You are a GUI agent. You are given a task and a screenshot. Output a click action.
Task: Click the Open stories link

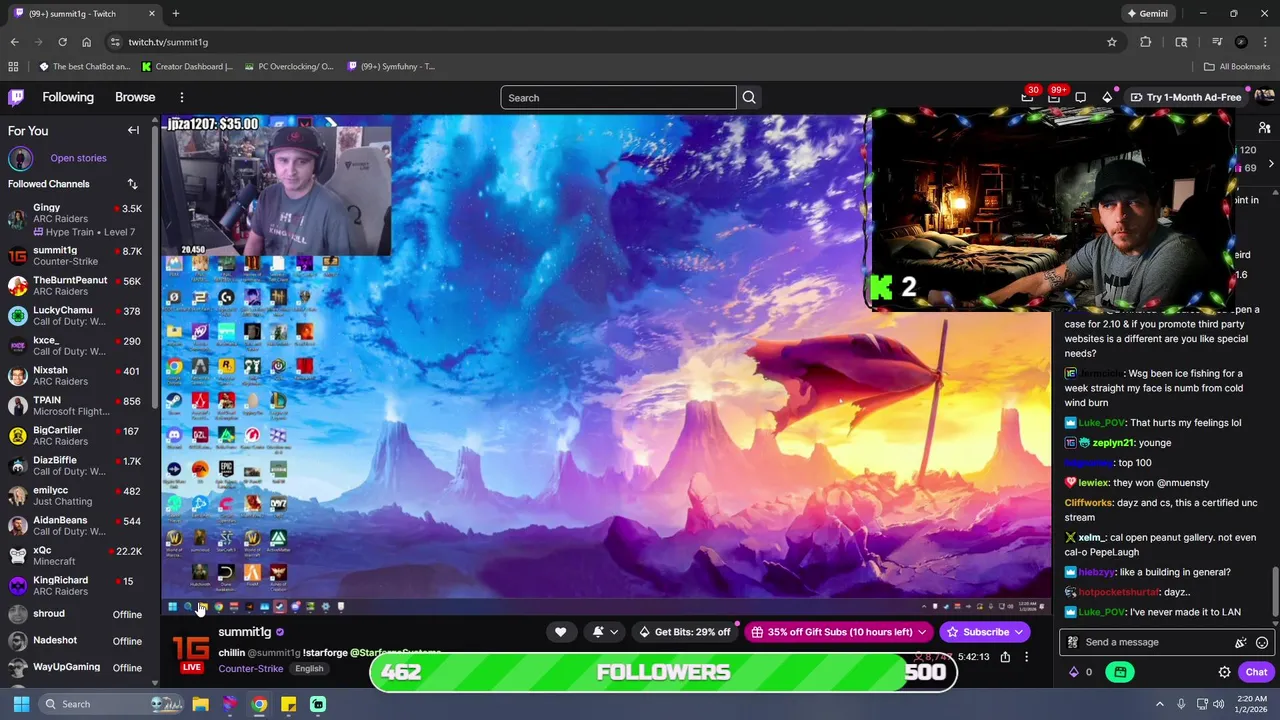coord(78,158)
